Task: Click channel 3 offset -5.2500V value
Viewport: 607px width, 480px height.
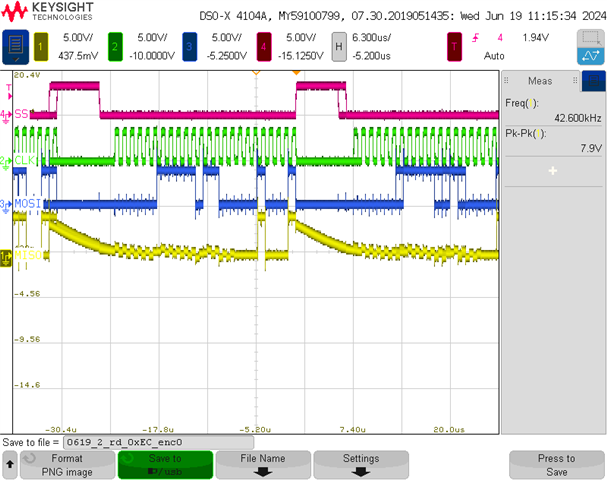Action: [x=227, y=56]
